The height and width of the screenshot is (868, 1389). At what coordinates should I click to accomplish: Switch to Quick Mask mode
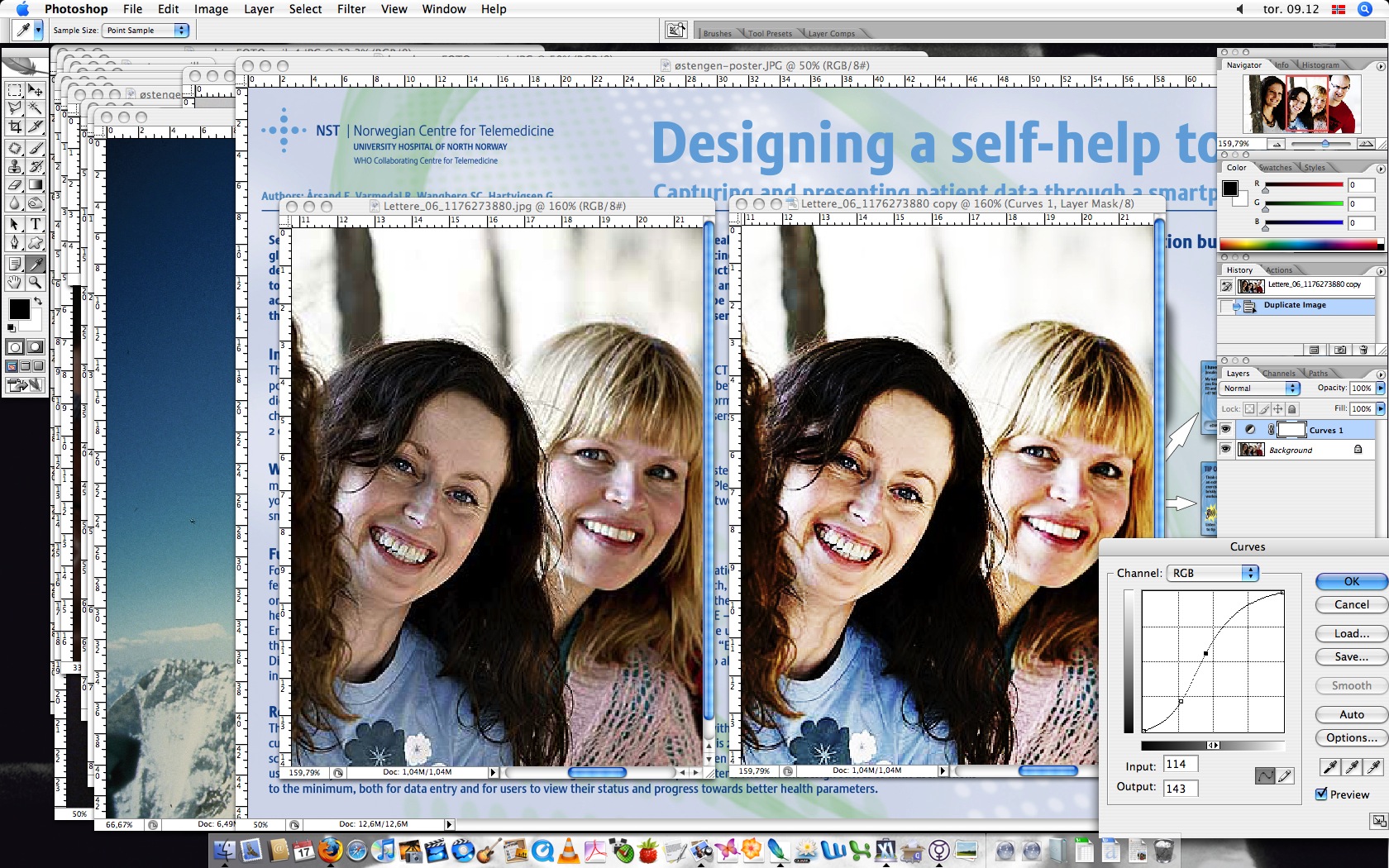(36, 347)
